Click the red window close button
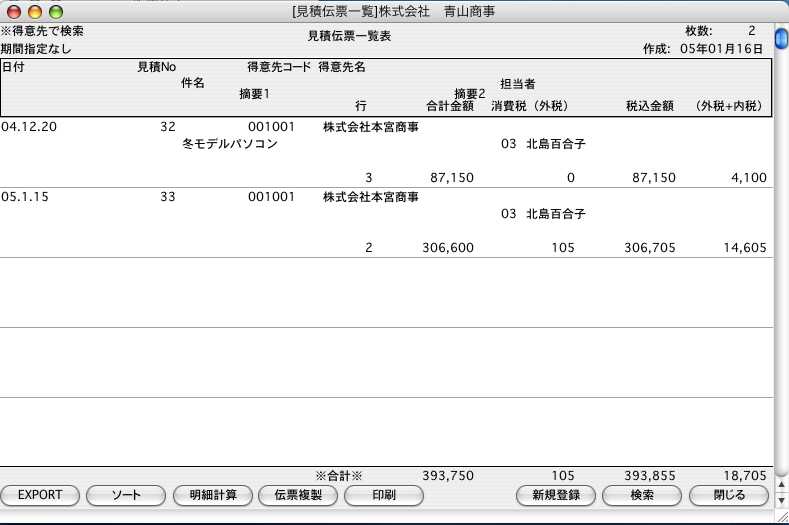Viewport: 789px width, 525px height. tap(13, 11)
